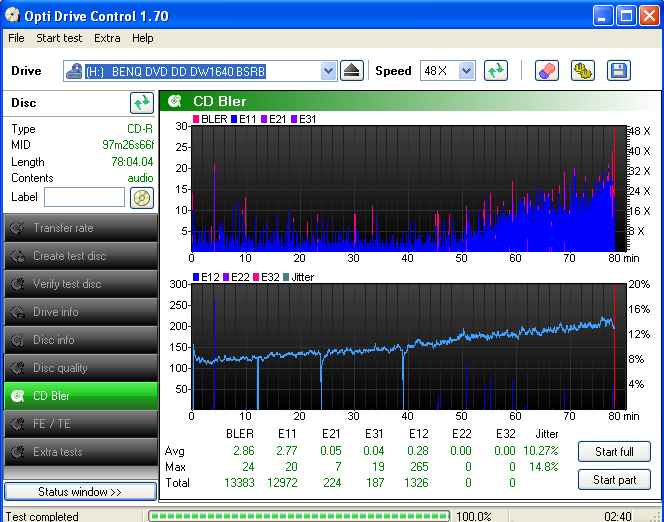Click the CD Bler panel header icon

(x=176, y=101)
